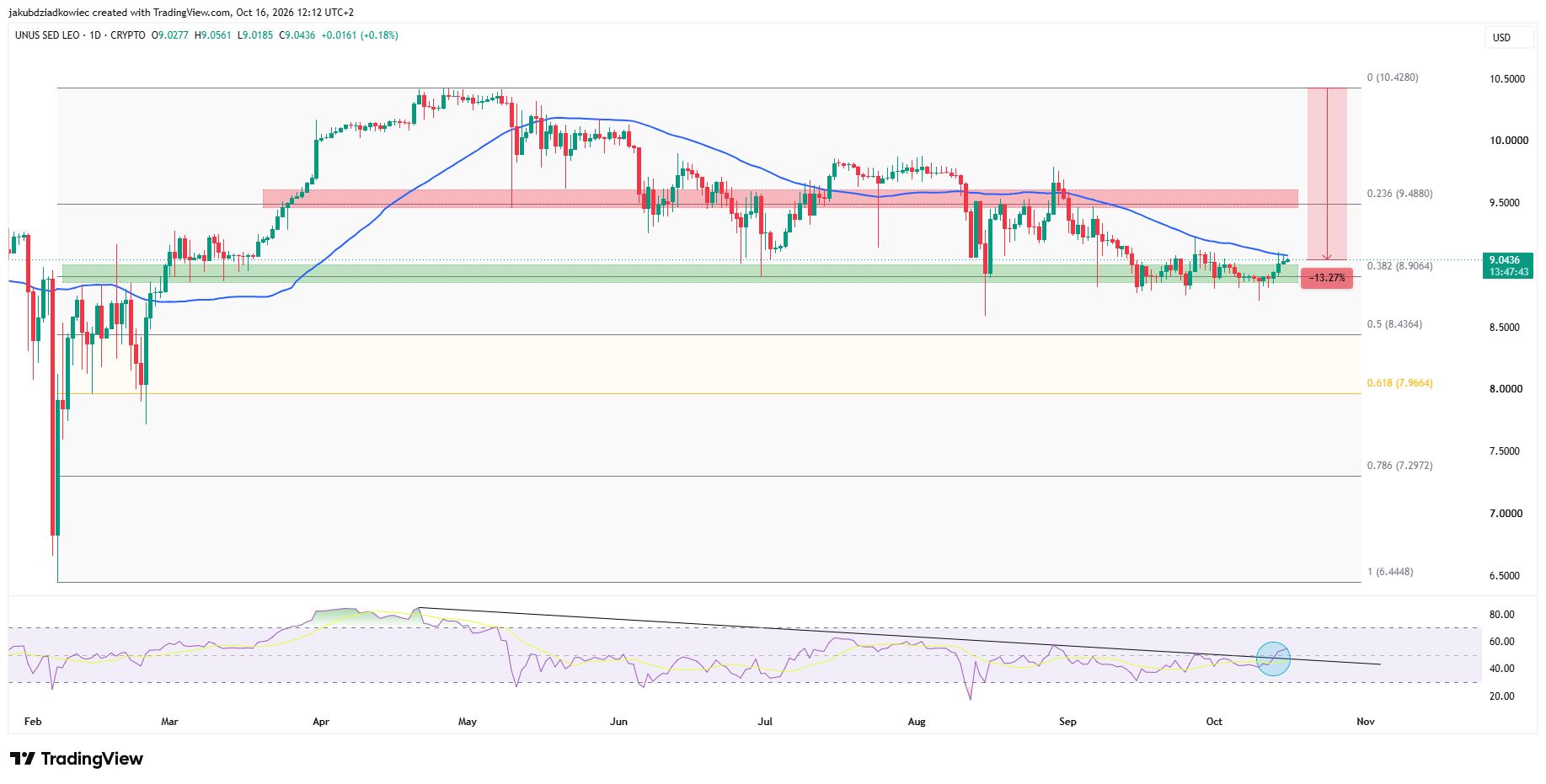Click the Apr label on time axis
1546x784 pixels.
coord(320,722)
